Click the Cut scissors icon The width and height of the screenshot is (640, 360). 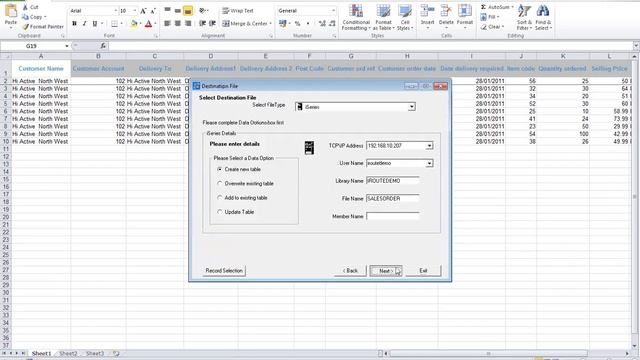coord(25,7)
